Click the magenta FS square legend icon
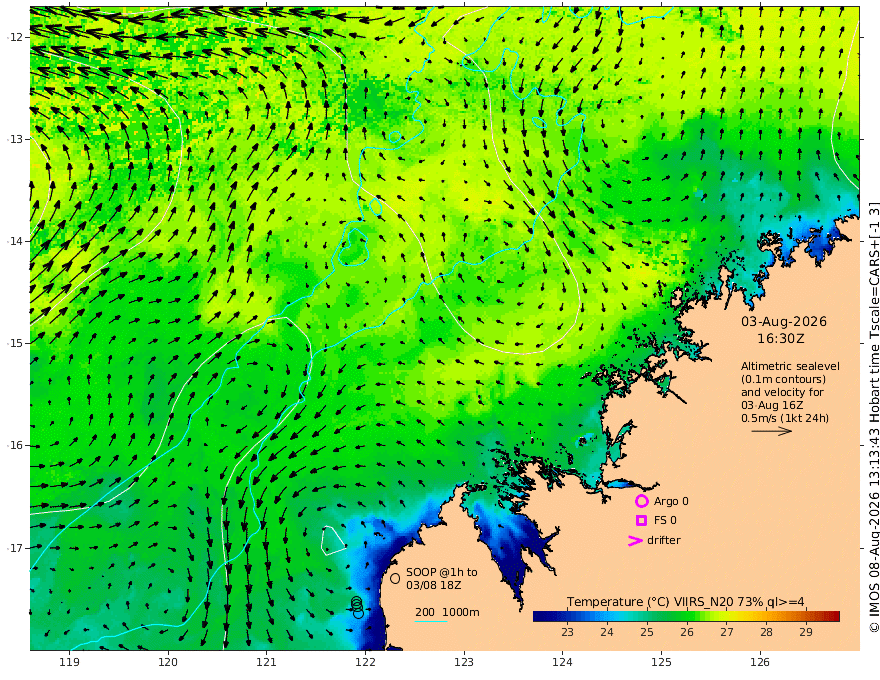Image resolution: width=880 pixels, height=680 pixels. 641,521
